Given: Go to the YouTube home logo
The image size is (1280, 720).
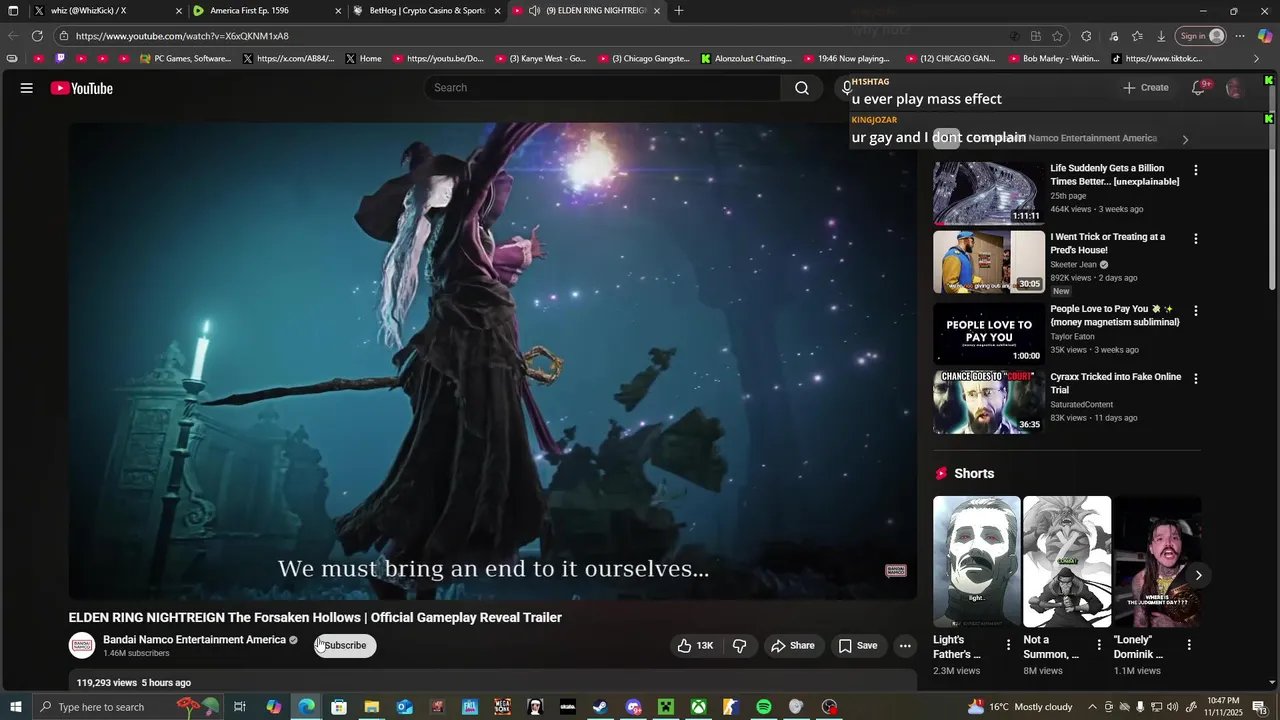Looking at the screenshot, I should pyautogui.click(x=82, y=88).
